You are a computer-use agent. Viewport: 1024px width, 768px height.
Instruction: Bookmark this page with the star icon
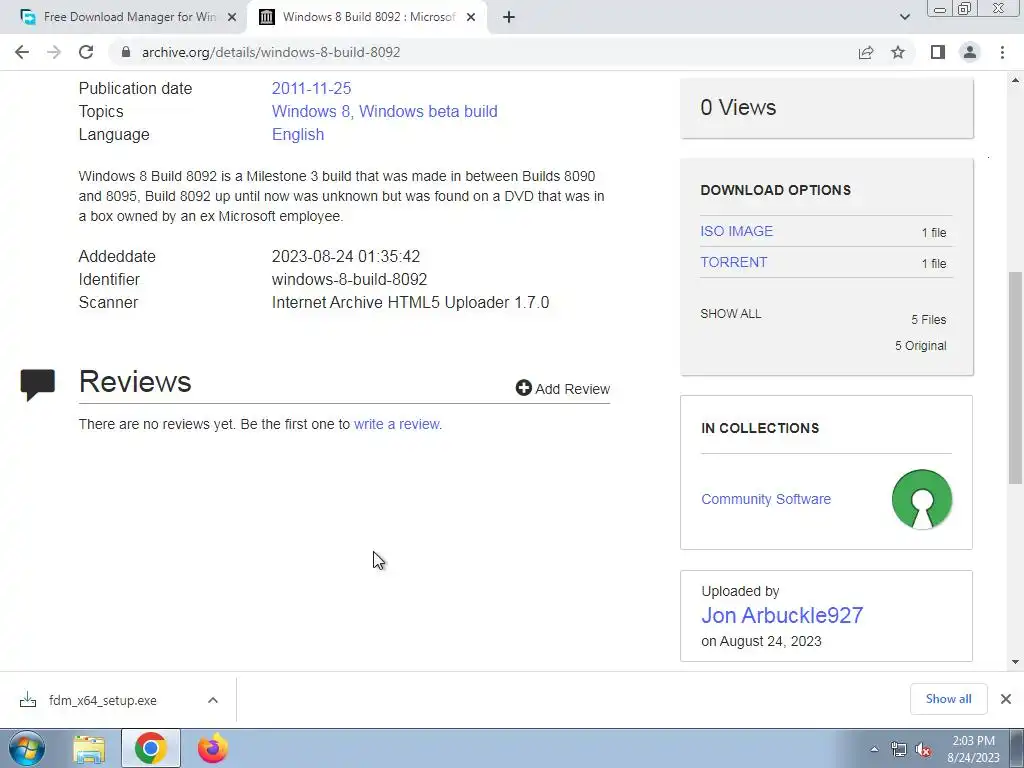click(x=898, y=52)
